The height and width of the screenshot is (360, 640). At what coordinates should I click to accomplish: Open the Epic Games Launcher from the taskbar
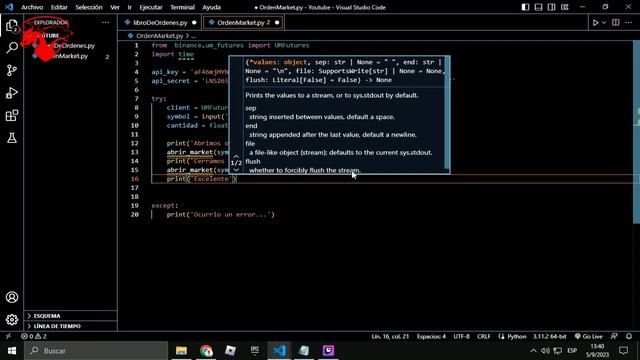[255, 351]
